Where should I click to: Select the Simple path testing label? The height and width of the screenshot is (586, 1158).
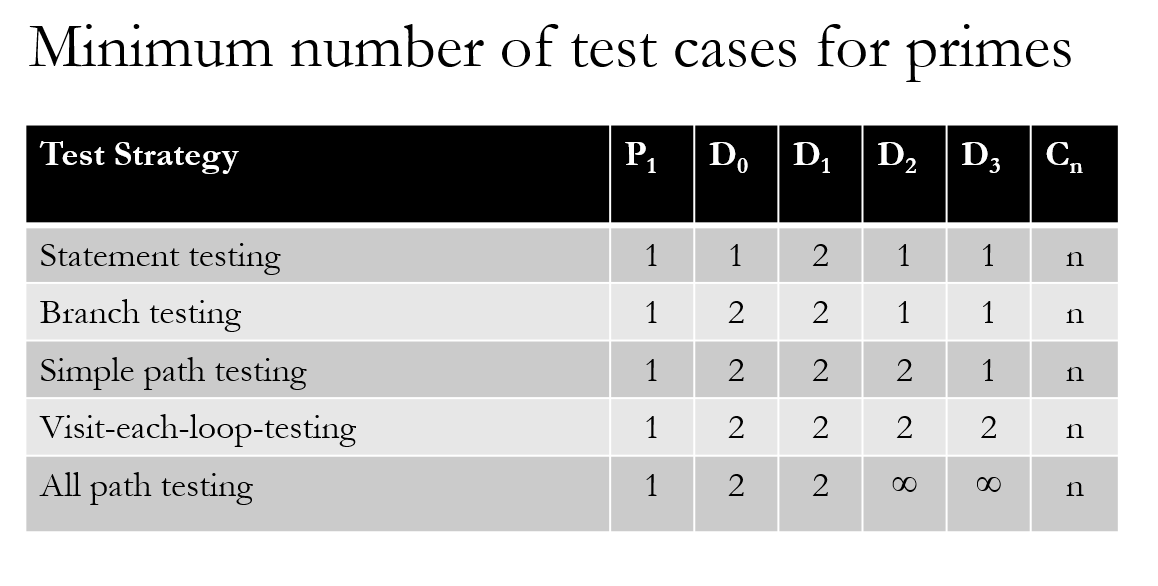pyautogui.click(x=173, y=371)
